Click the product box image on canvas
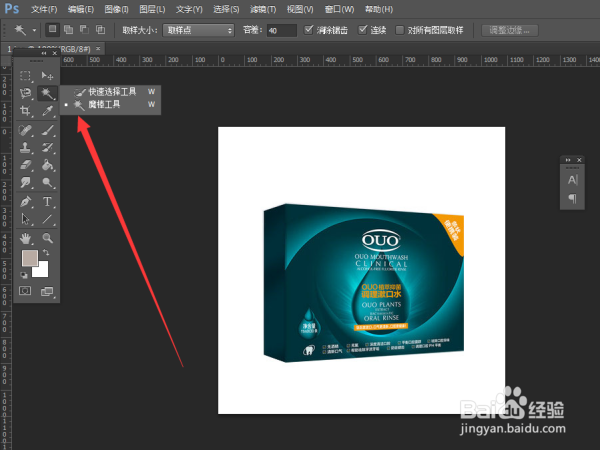The height and width of the screenshot is (450, 600). click(364, 282)
